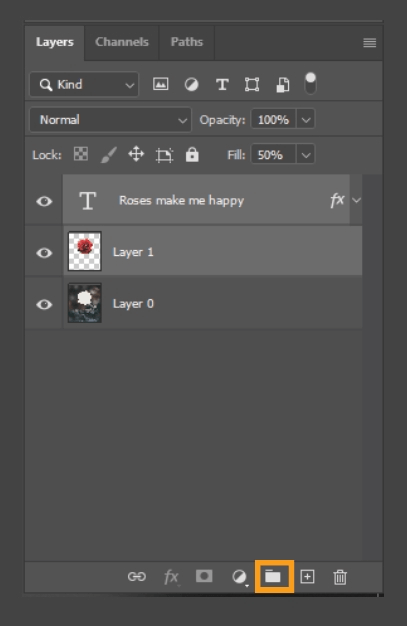Click the Opacity label
Screen dimensions: 407x626
(222, 120)
